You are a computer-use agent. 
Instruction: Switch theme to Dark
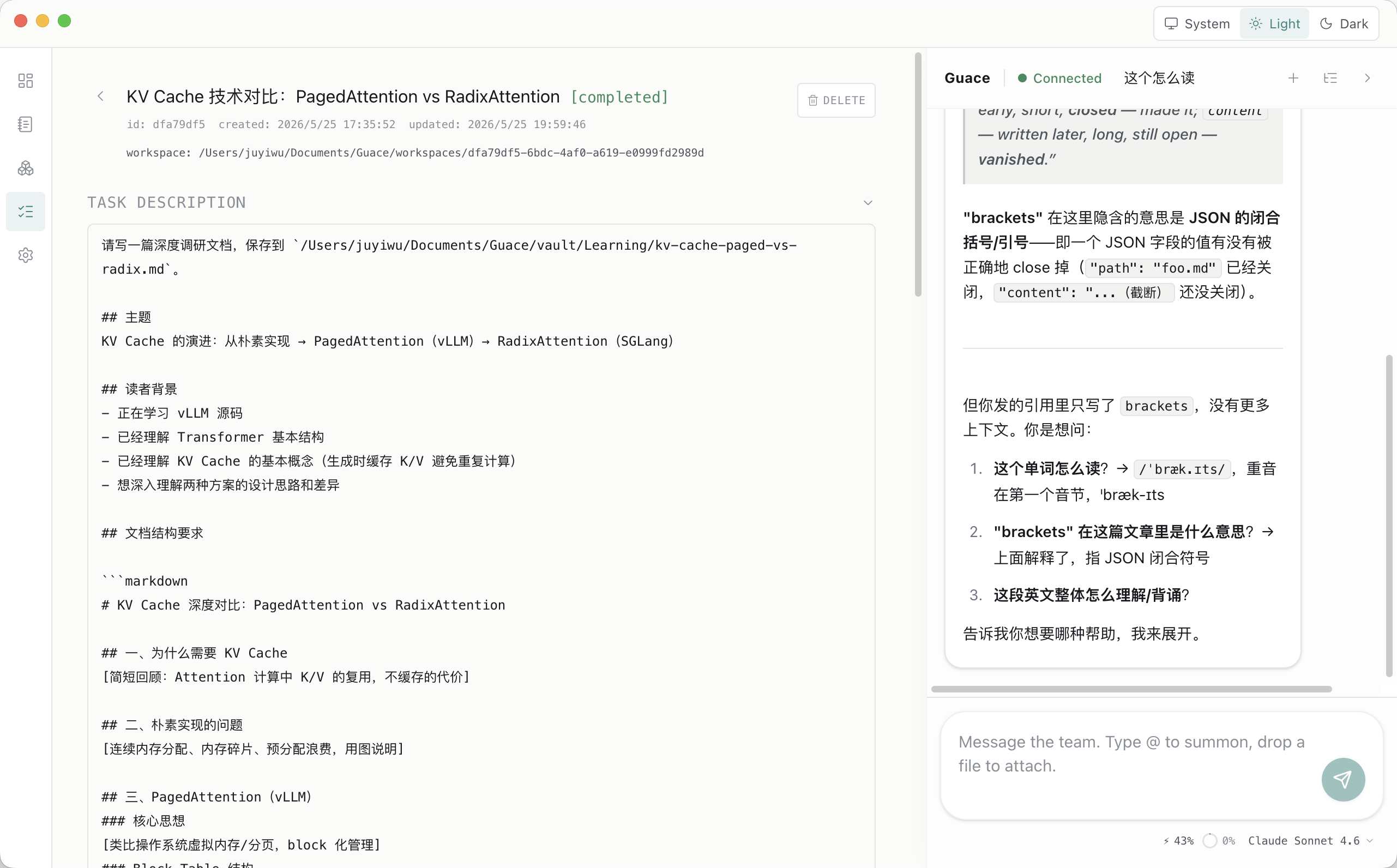[1344, 23]
